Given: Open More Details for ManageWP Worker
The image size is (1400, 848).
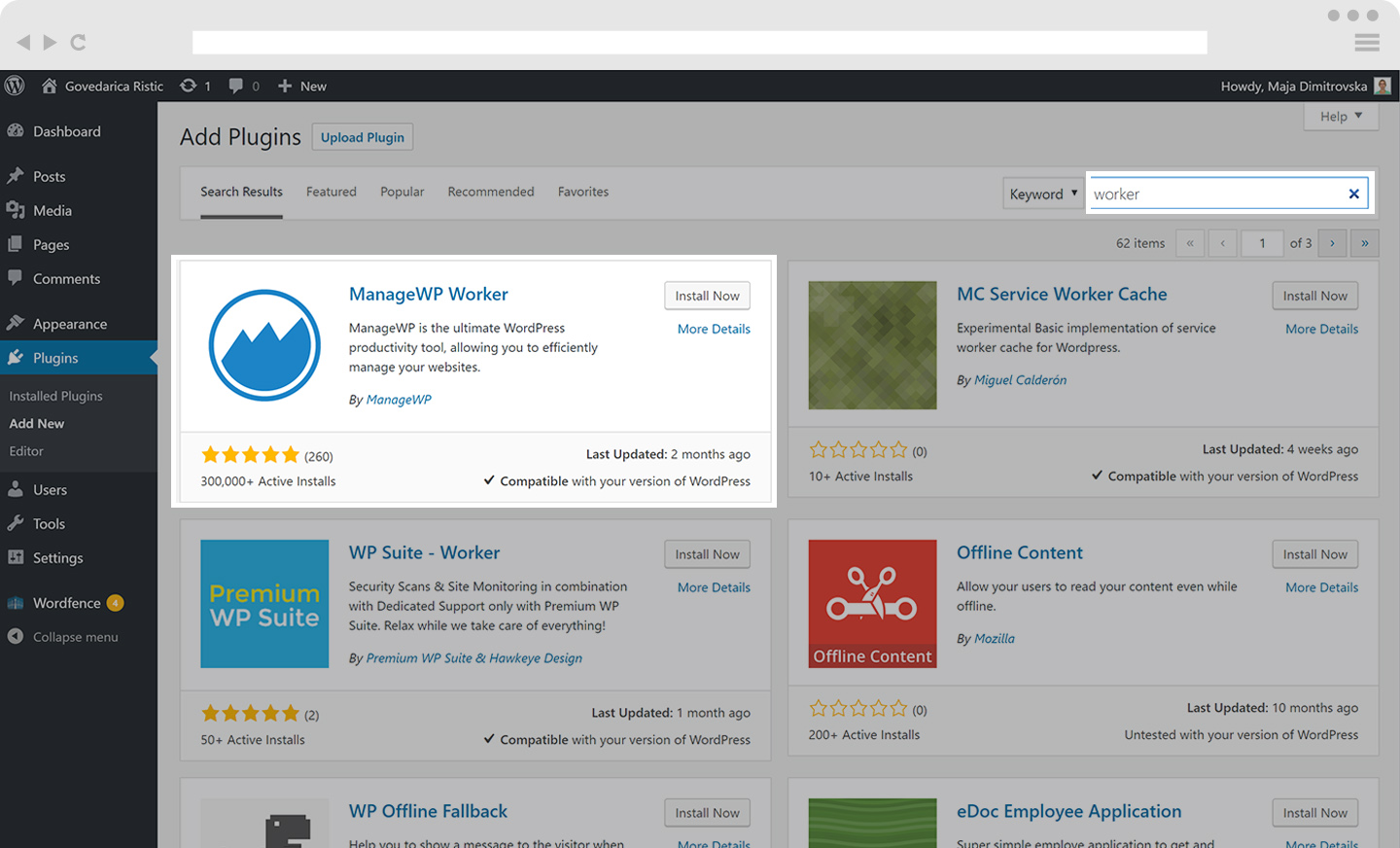Looking at the screenshot, I should 714,329.
